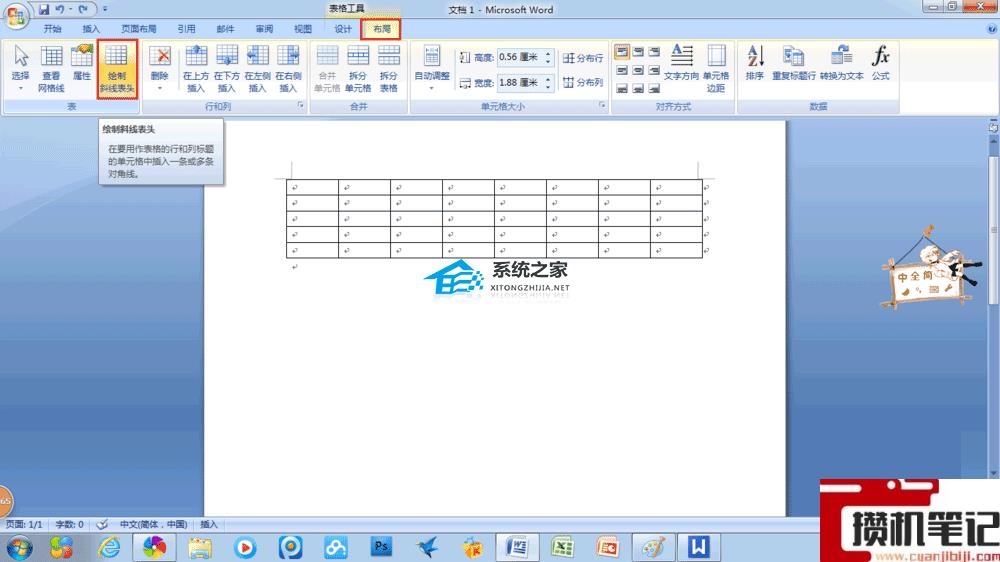Click the Table Tools Layout (布局) tab
1000x562 pixels.
pos(381,29)
